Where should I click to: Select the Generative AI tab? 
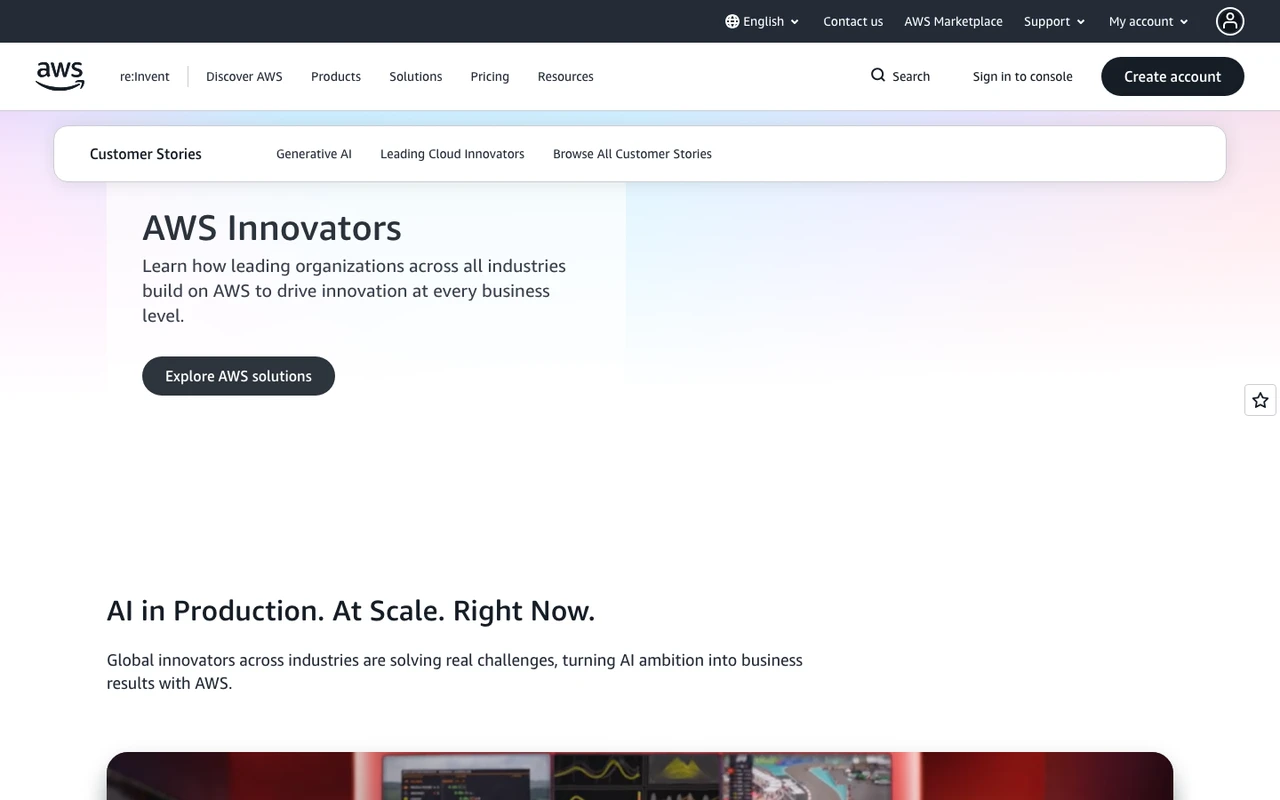314,154
